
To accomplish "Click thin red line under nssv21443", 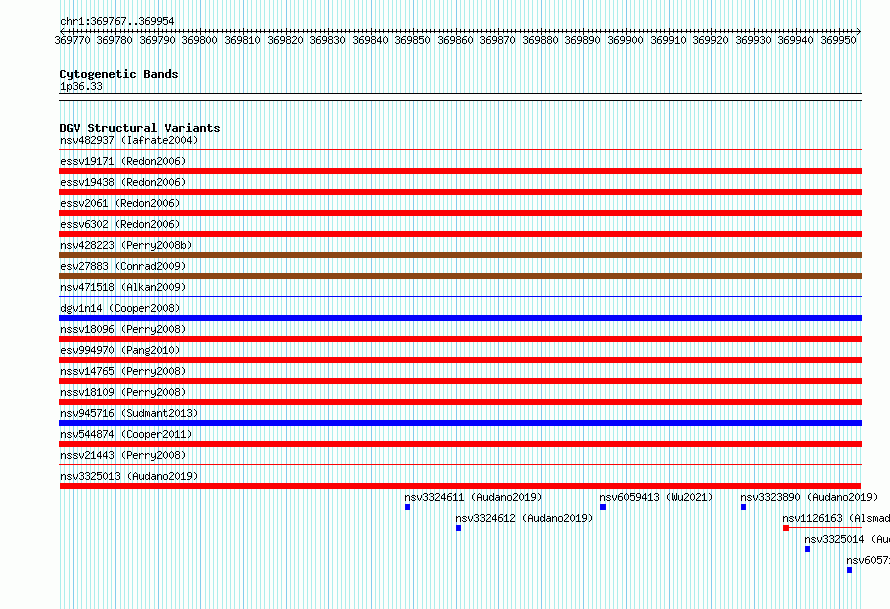I will (460, 464).
